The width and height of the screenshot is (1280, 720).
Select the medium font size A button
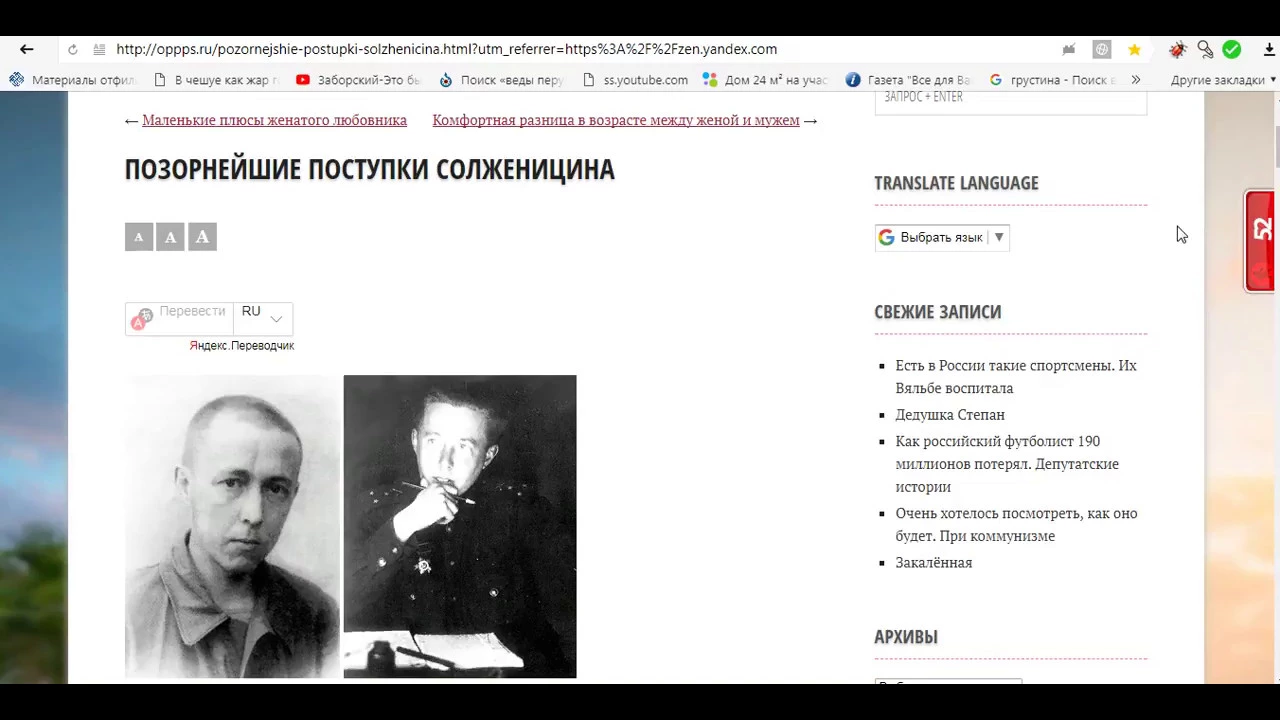point(171,237)
